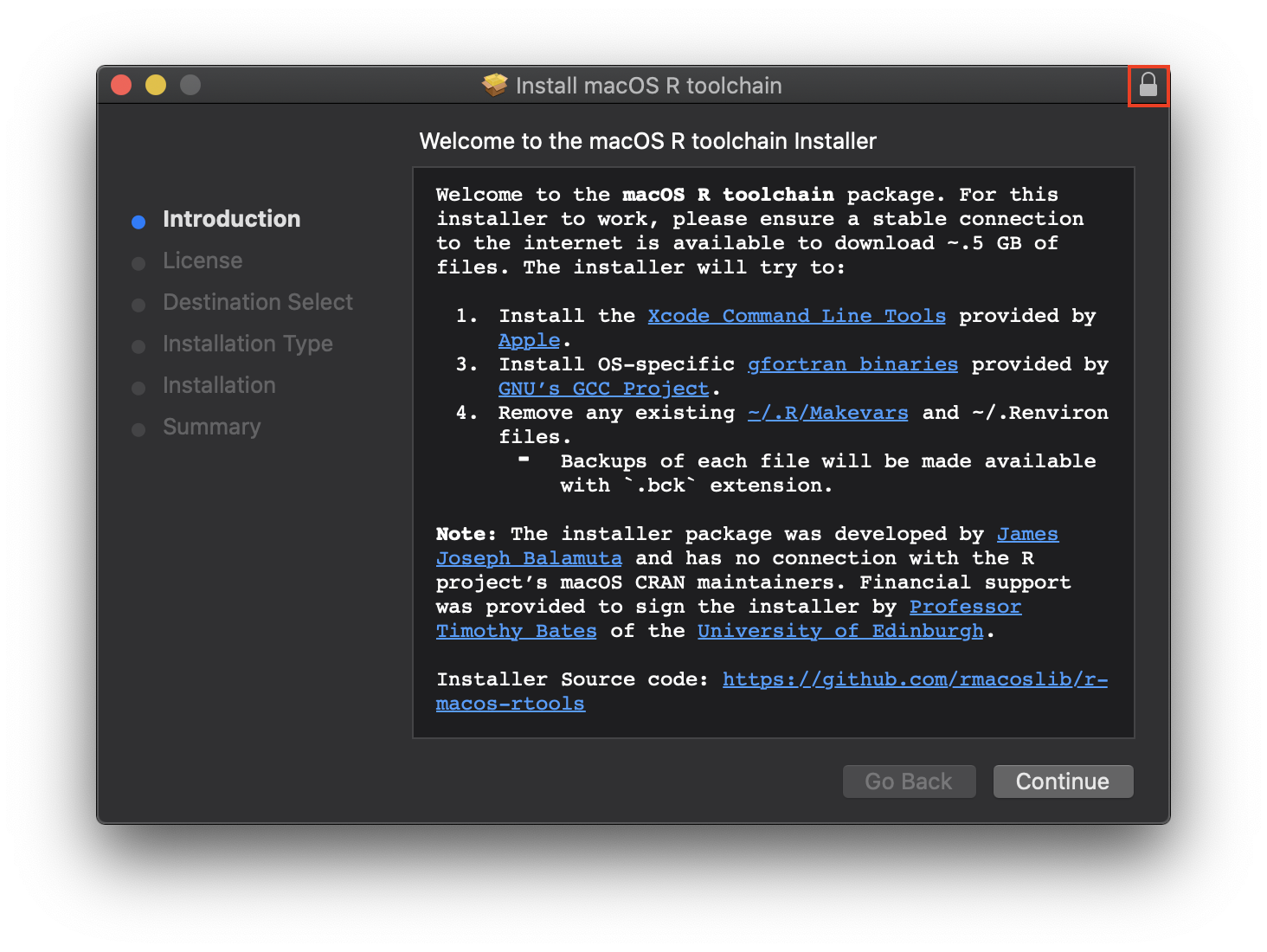Click the 'Installer Source code:' label
The width and height of the screenshot is (1267, 952).
572,679
